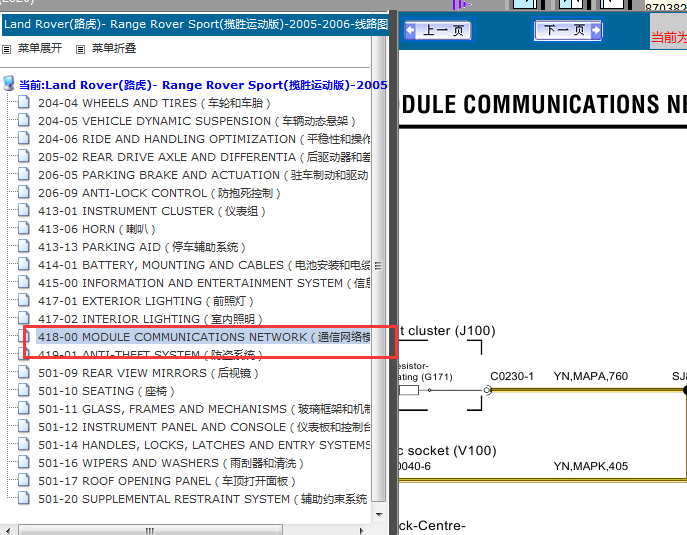Click the 菜单展开 list icon
This screenshot has height=535, width=687.
pos(7,49)
